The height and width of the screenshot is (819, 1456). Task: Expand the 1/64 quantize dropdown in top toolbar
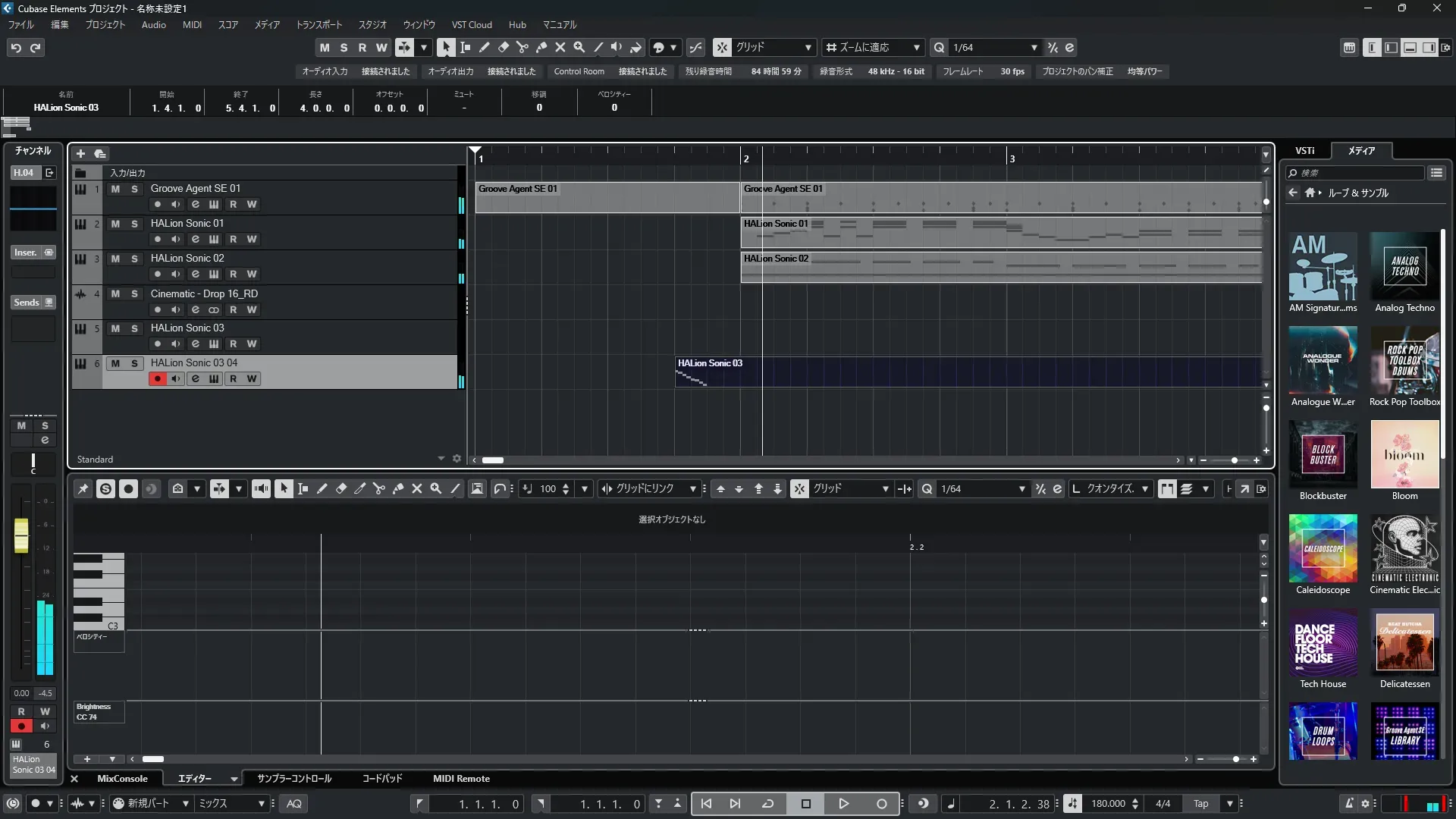point(1033,47)
